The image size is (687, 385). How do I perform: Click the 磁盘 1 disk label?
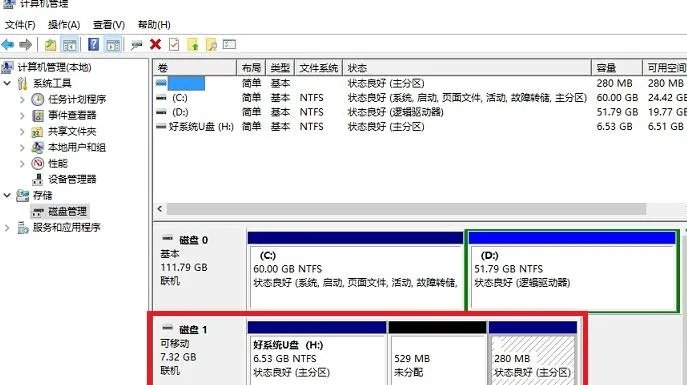193,329
